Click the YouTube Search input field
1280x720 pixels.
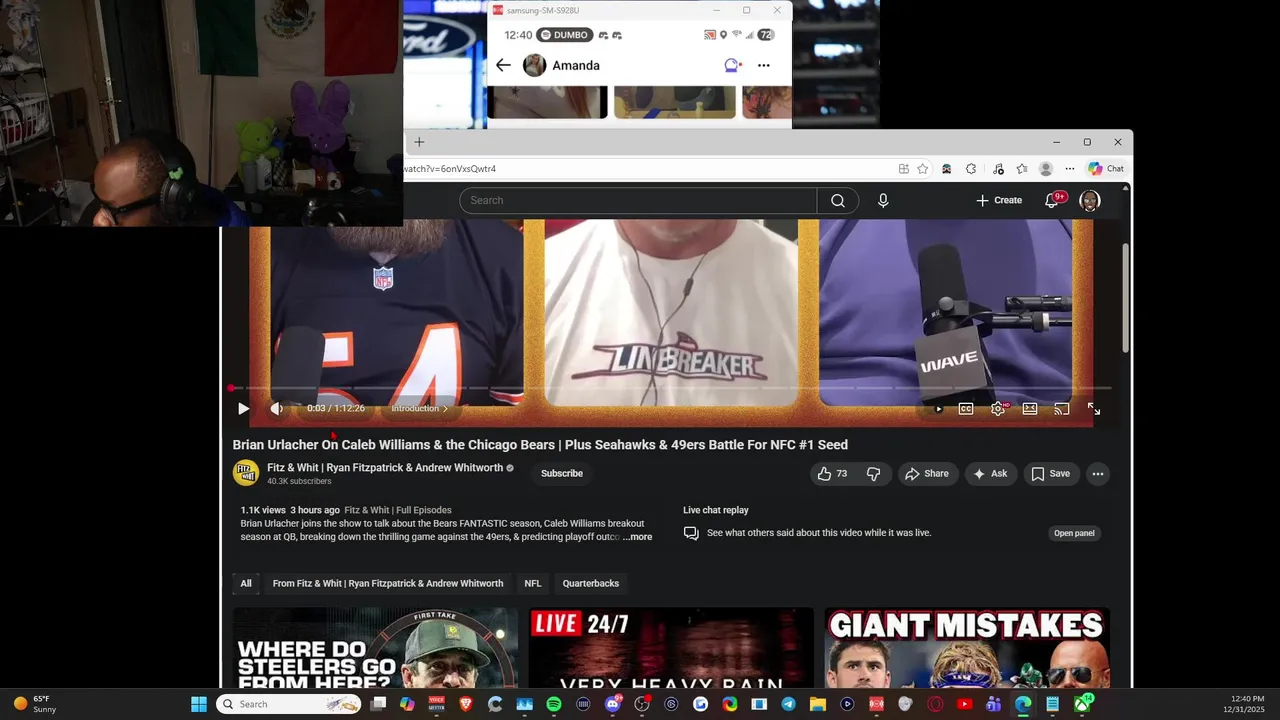(638, 200)
